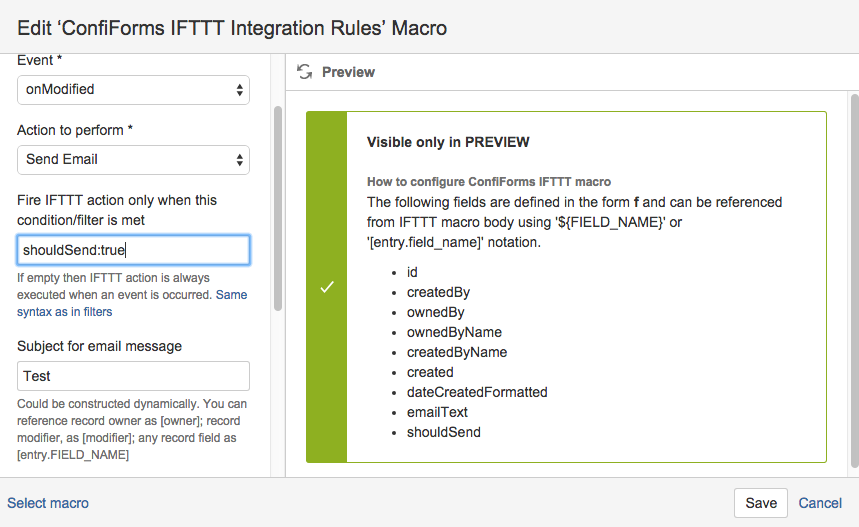Click the 'ownedByName' field list item
859x527 pixels.
[x=454, y=333]
